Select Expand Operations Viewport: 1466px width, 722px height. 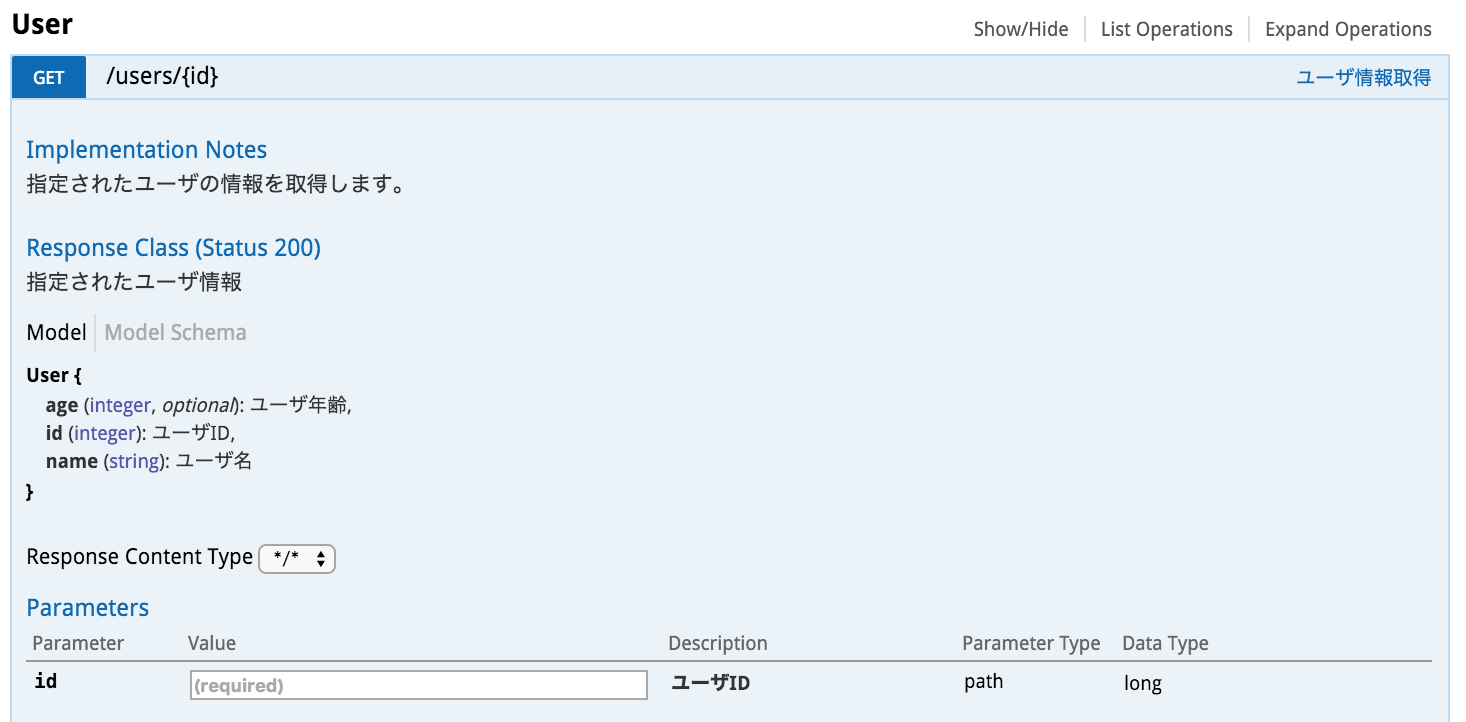pyautogui.click(x=1347, y=29)
